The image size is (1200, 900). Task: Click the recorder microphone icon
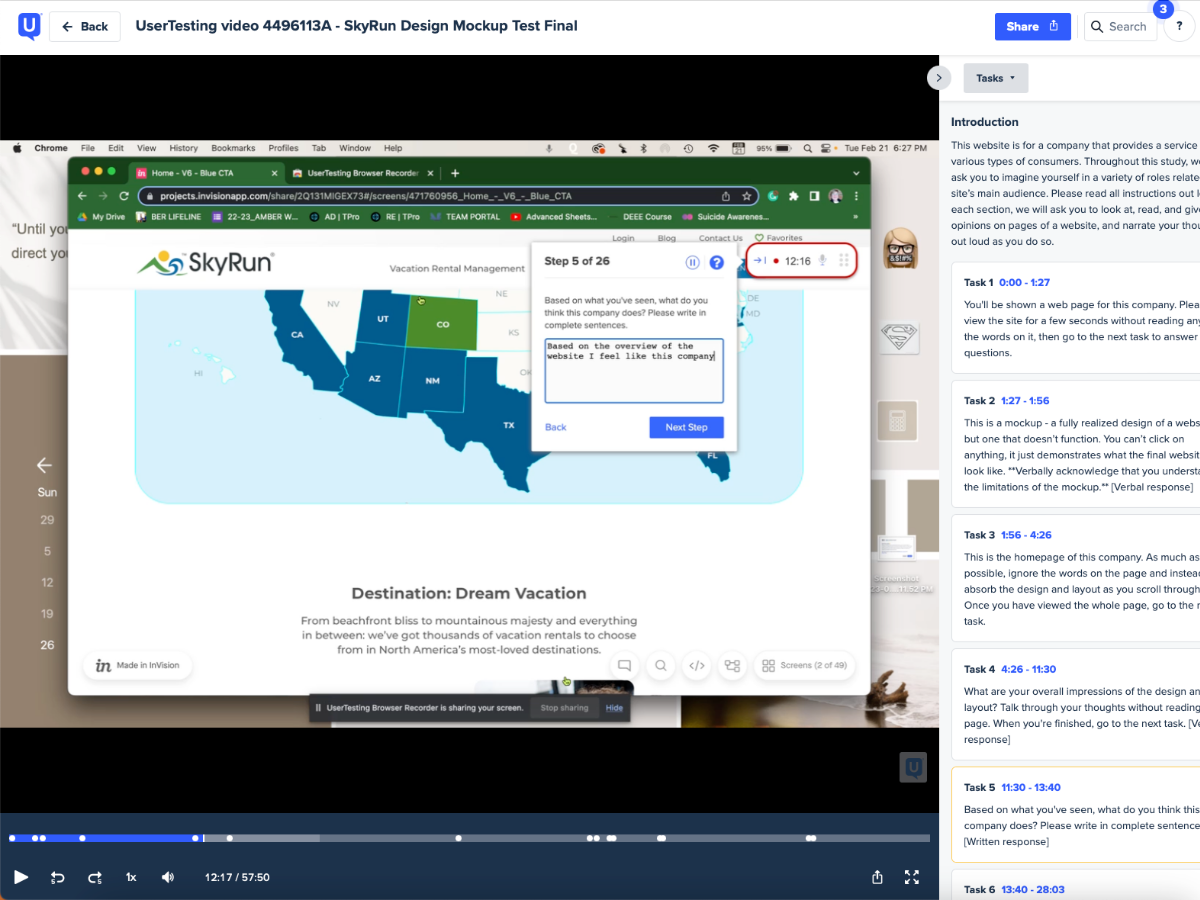click(823, 261)
